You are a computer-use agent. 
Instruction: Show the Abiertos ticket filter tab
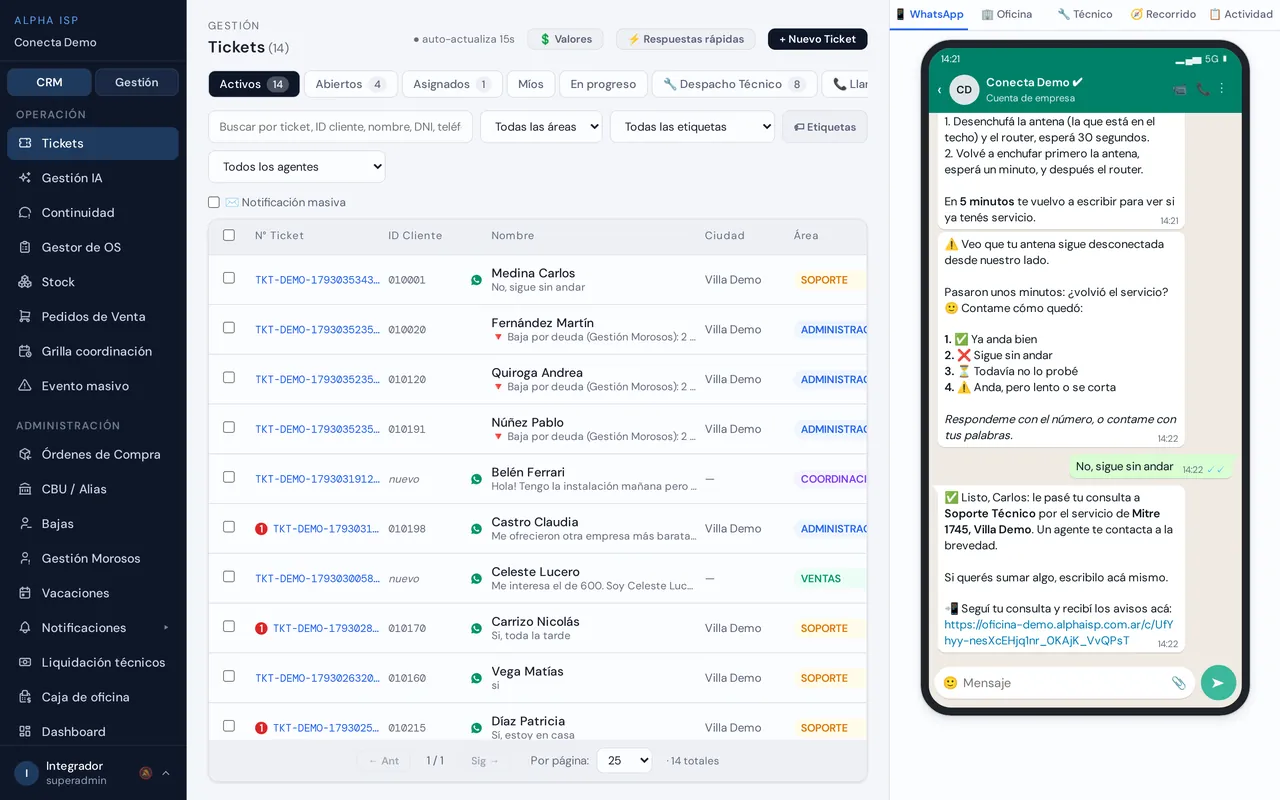350,84
